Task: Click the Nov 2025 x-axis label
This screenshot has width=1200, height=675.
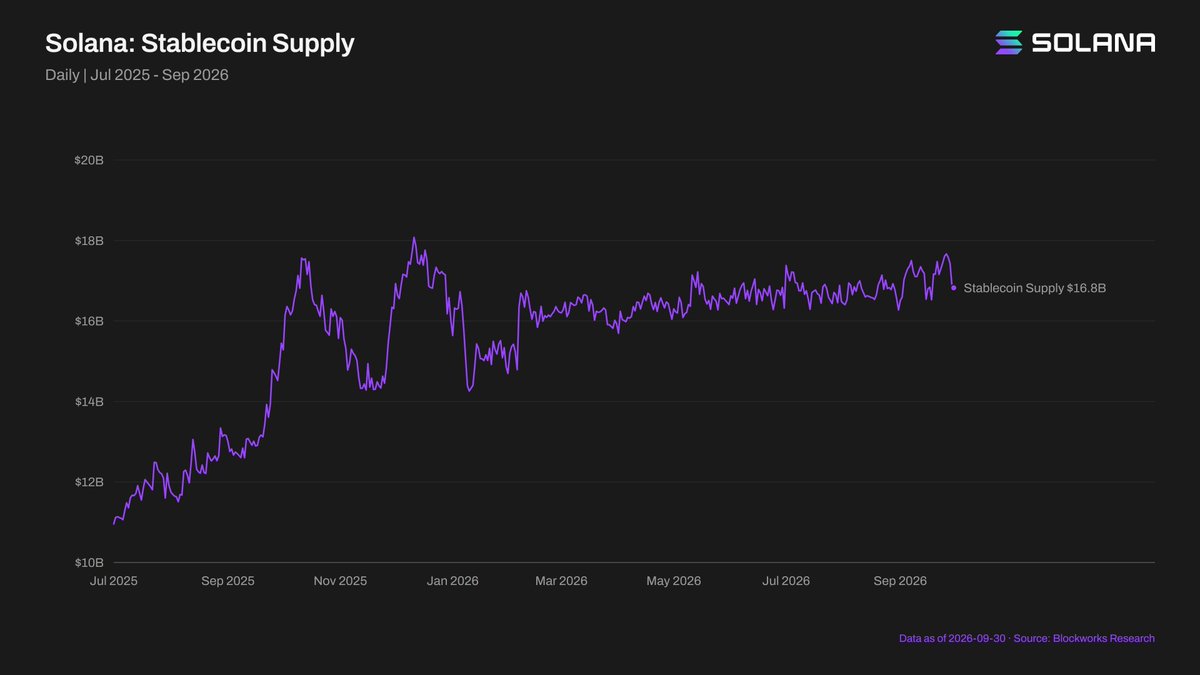Action: click(340, 581)
